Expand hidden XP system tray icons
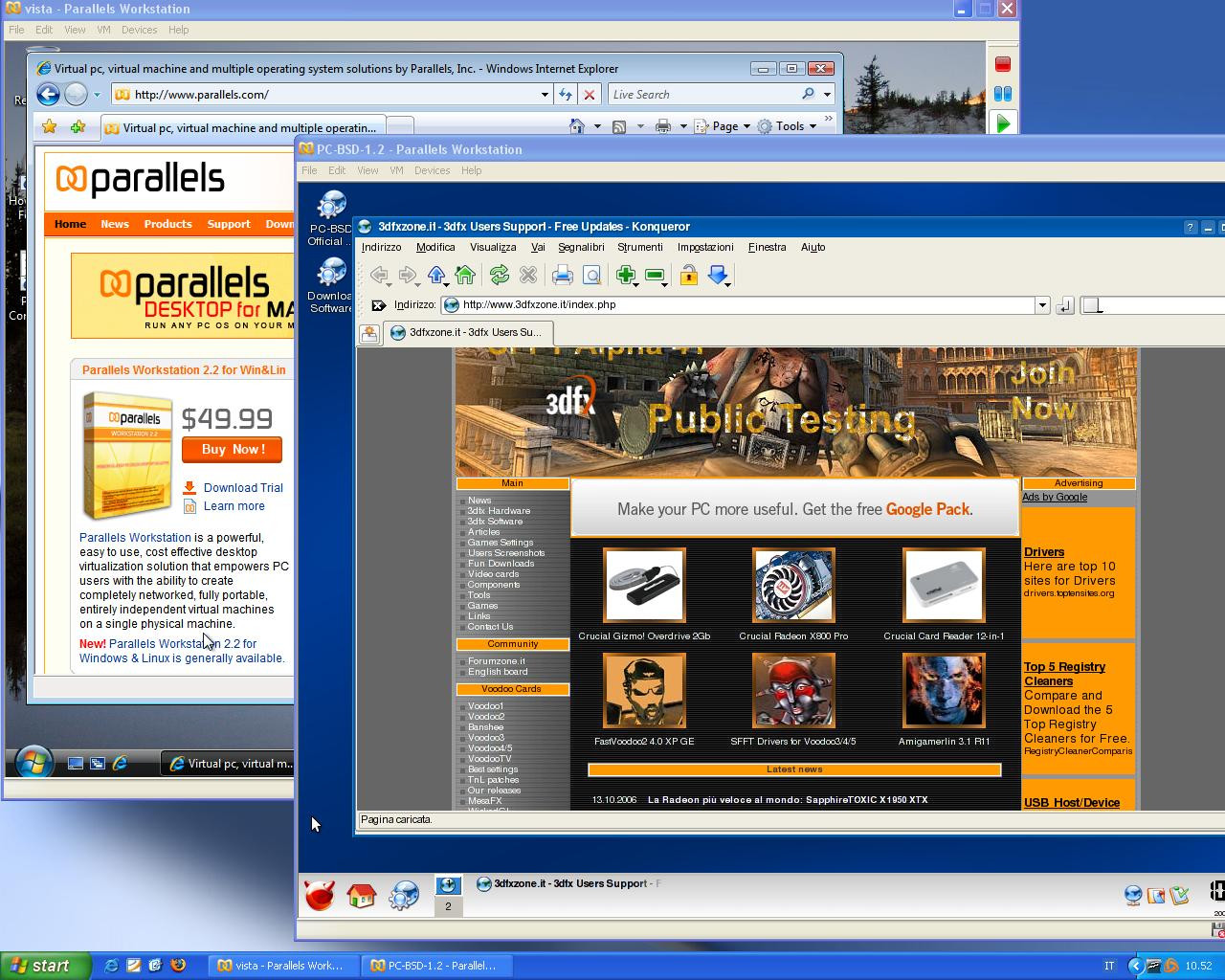Viewport: 1225px width, 980px height. pyautogui.click(x=1136, y=966)
